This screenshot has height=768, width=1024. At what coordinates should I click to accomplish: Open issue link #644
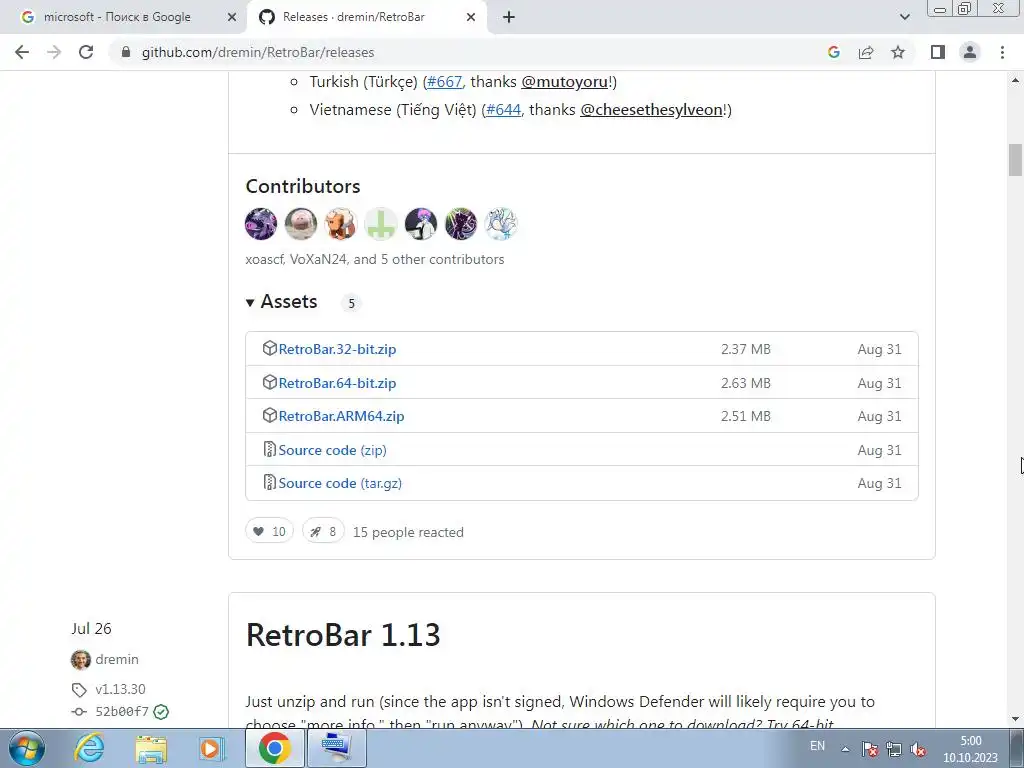coord(504,110)
